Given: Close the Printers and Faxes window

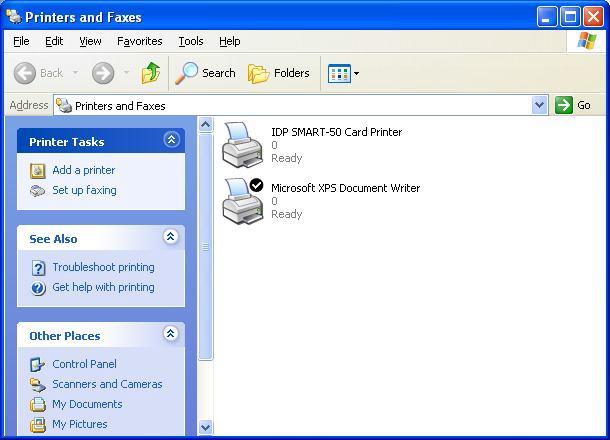Looking at the screenshot, I should 593,17.
